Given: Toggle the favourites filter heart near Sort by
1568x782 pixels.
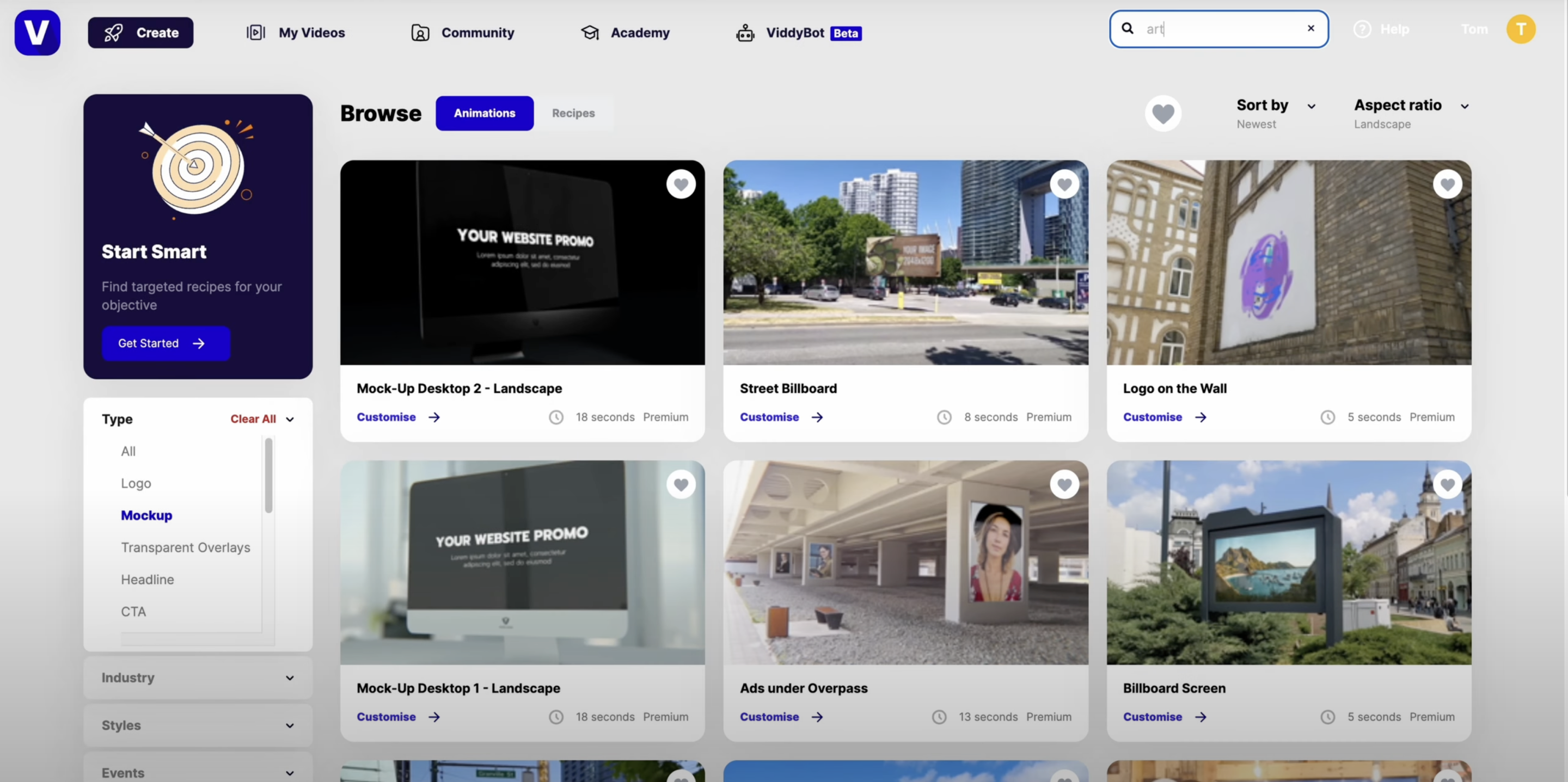Looking at the screenshot, I should pyautogui.click(x=1162, y=113).
